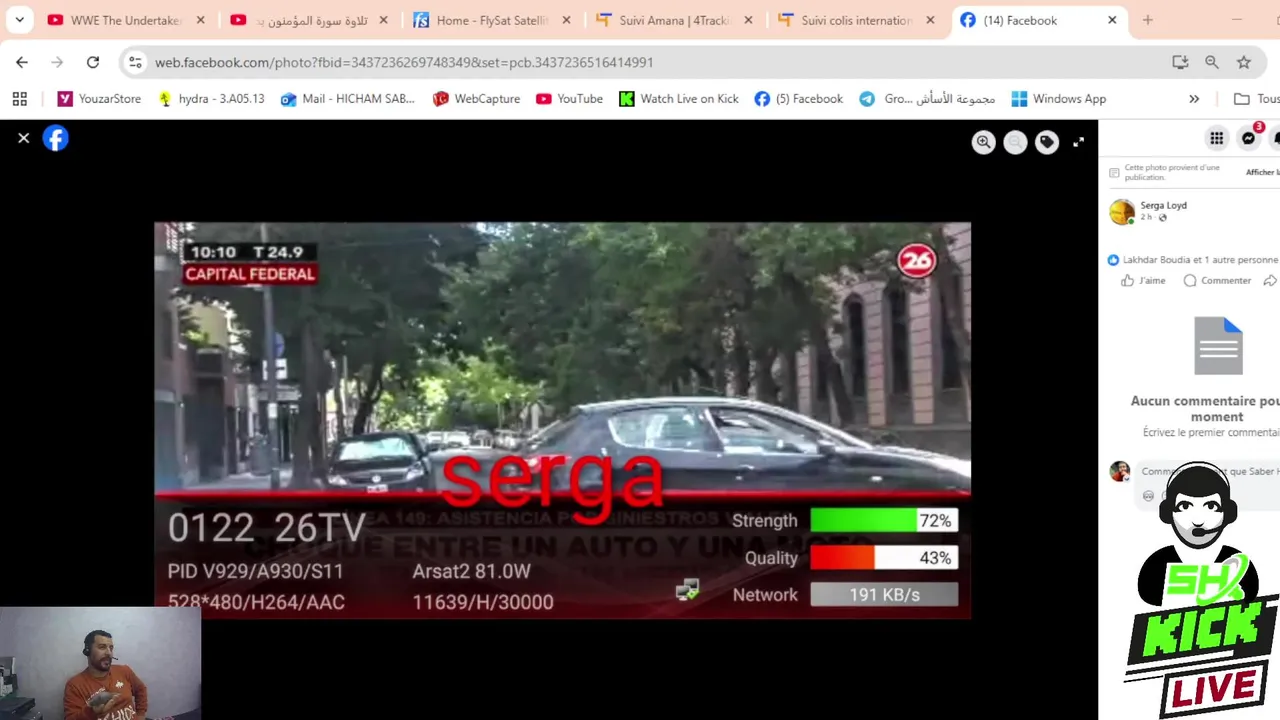Tag the photo with tag icon
1280x720 pixels.
click(x=1047, y=143)
